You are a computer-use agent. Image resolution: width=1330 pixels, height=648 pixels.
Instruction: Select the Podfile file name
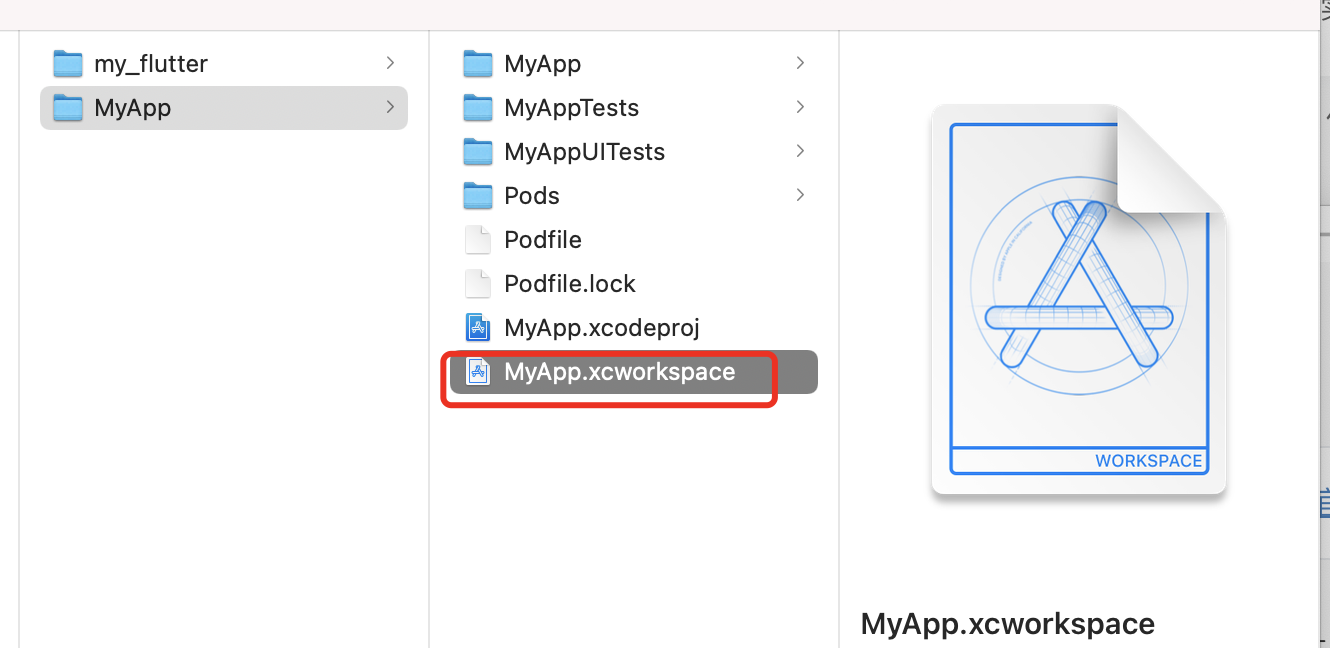(543, 240)
